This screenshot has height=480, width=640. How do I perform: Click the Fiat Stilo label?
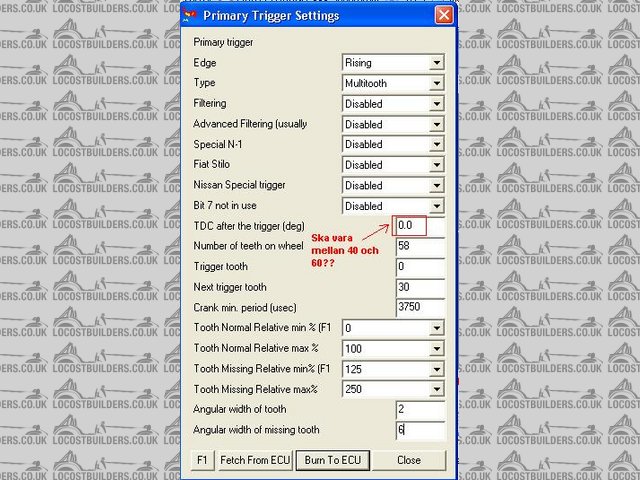tap(211, 164)
